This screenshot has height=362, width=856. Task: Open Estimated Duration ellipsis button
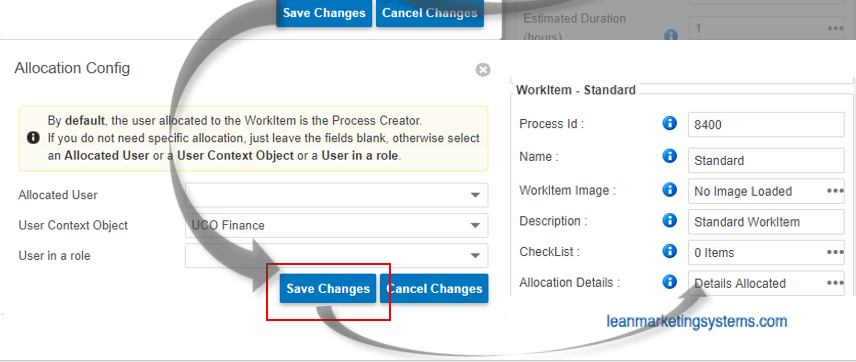835,28
